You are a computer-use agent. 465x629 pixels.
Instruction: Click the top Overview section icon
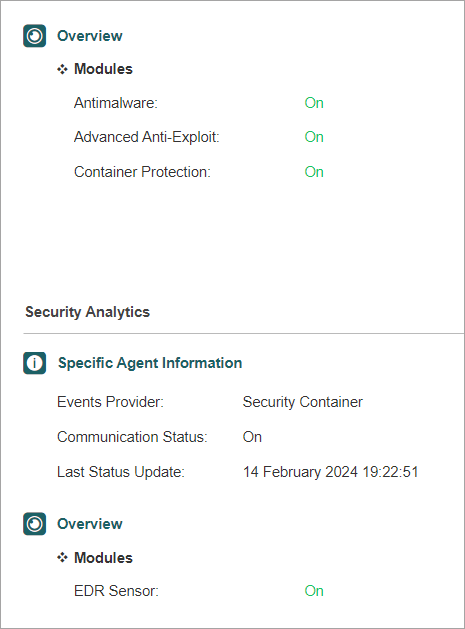point(35,36)
